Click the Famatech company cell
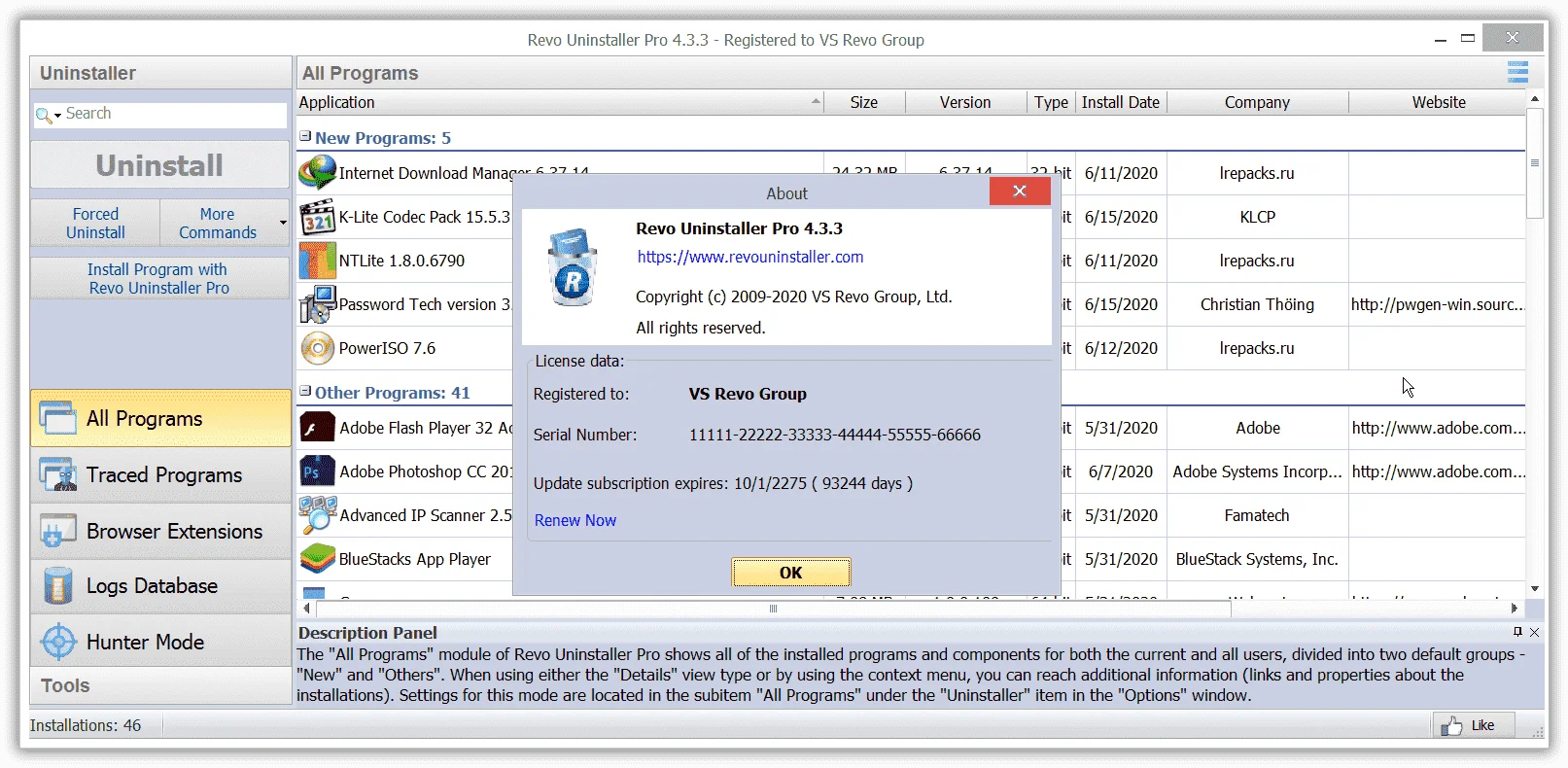 [x=1257, y=515]
